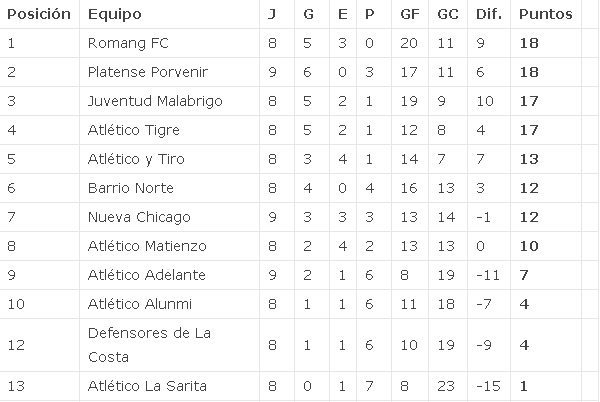Select the Romang FC team name
Image resolution: width=600 pixels, height=402 pixels.
[x=128, y=43]
